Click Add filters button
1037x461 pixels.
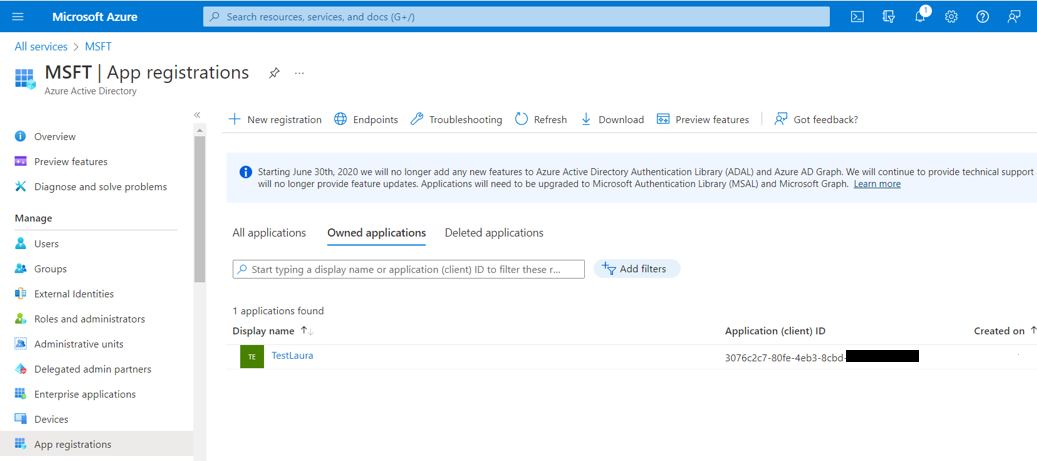point(637,269)
